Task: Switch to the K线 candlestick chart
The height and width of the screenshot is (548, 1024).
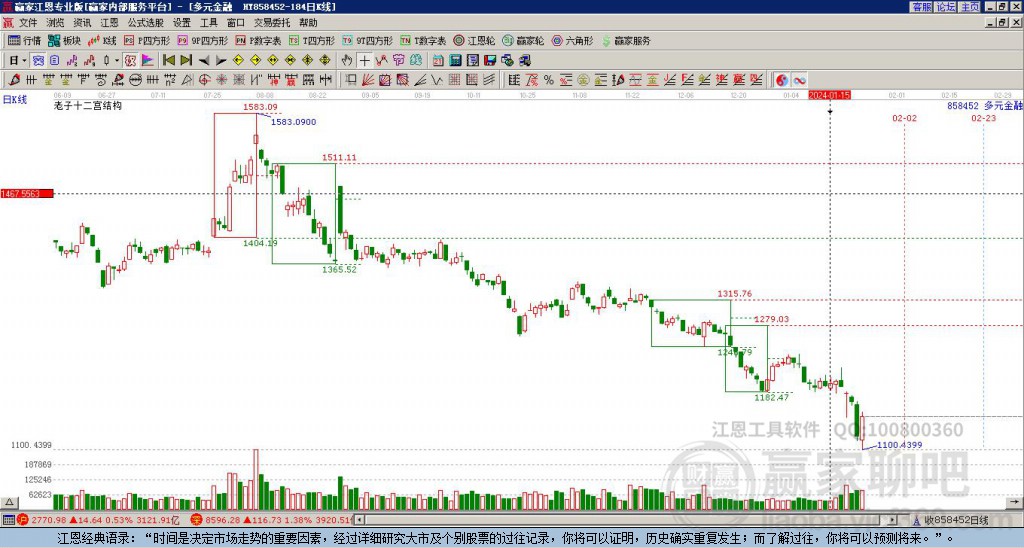Action: (103, 40)
